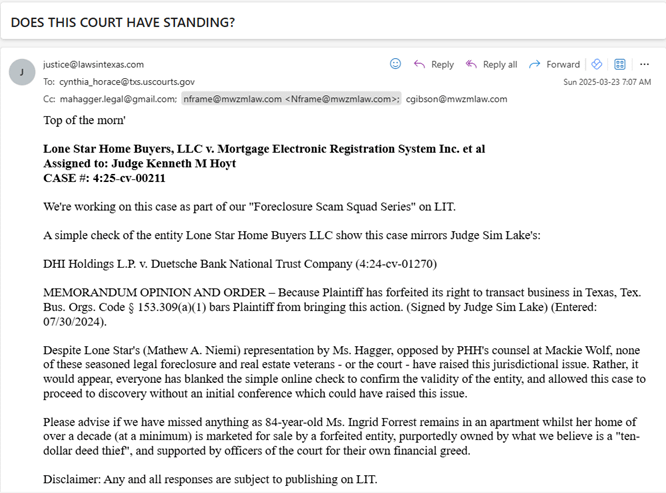The width and height of the screenshot is (666, 493).
Task: Add an emoji reaction to the email
Action: click(x=395, y=64)
